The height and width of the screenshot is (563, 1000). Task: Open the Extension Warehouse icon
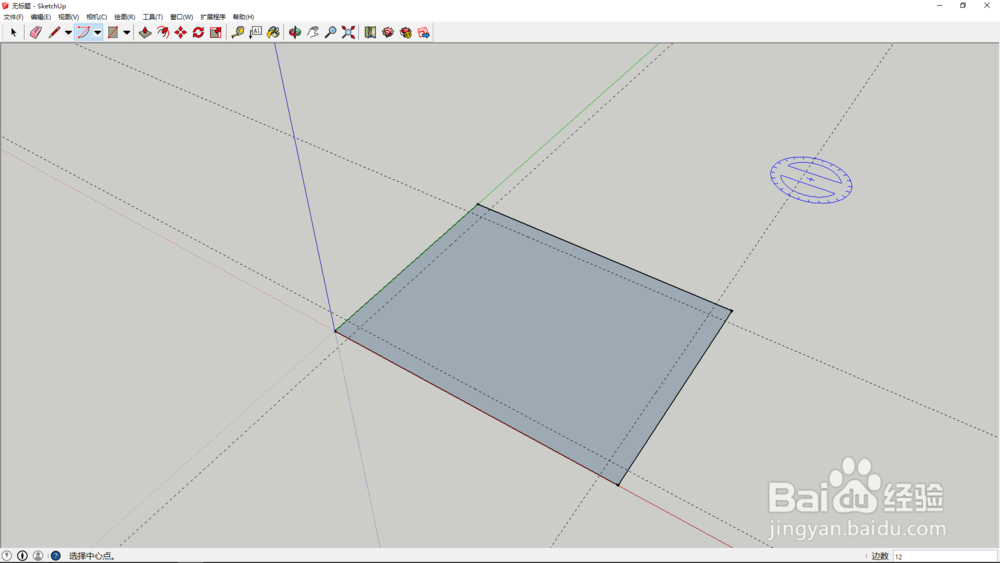(406, 32)
